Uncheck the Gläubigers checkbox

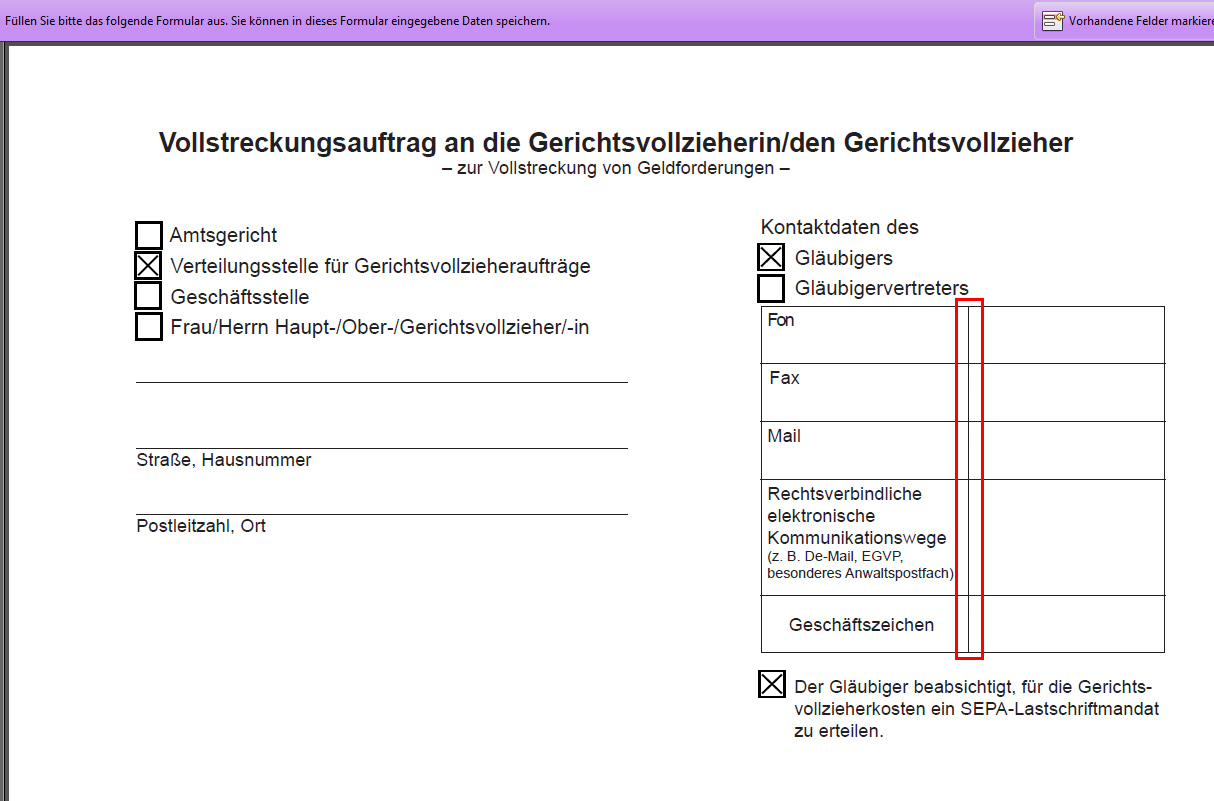tap(771, 257)
